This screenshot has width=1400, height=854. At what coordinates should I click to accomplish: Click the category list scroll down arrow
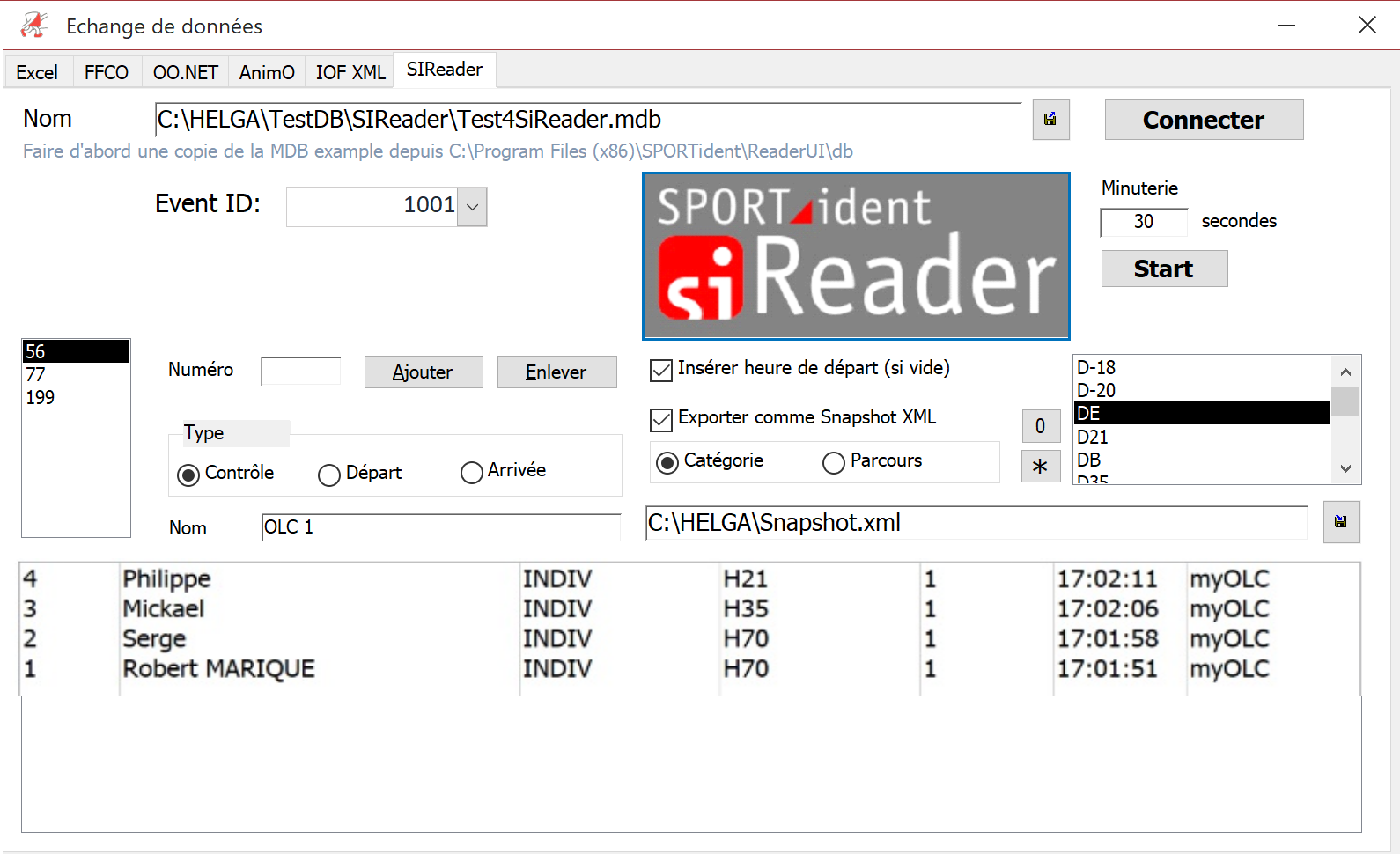coord(1345,468)
